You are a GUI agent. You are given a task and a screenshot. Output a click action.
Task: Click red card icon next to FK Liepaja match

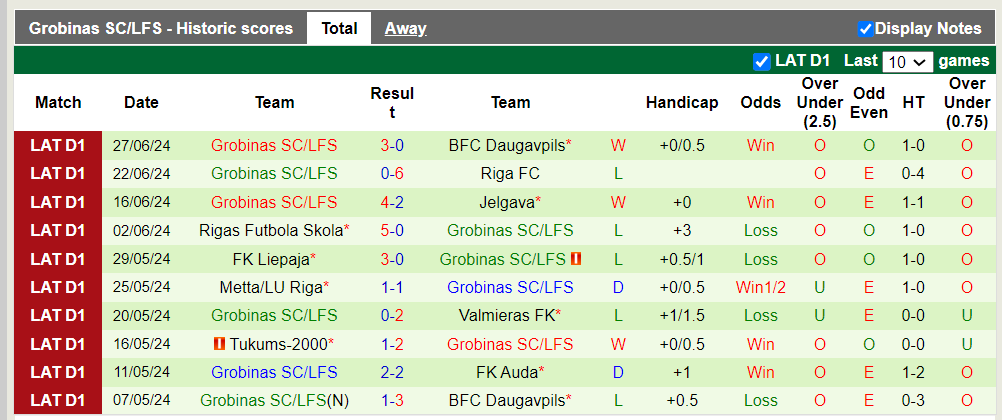(x=576, y=259)
